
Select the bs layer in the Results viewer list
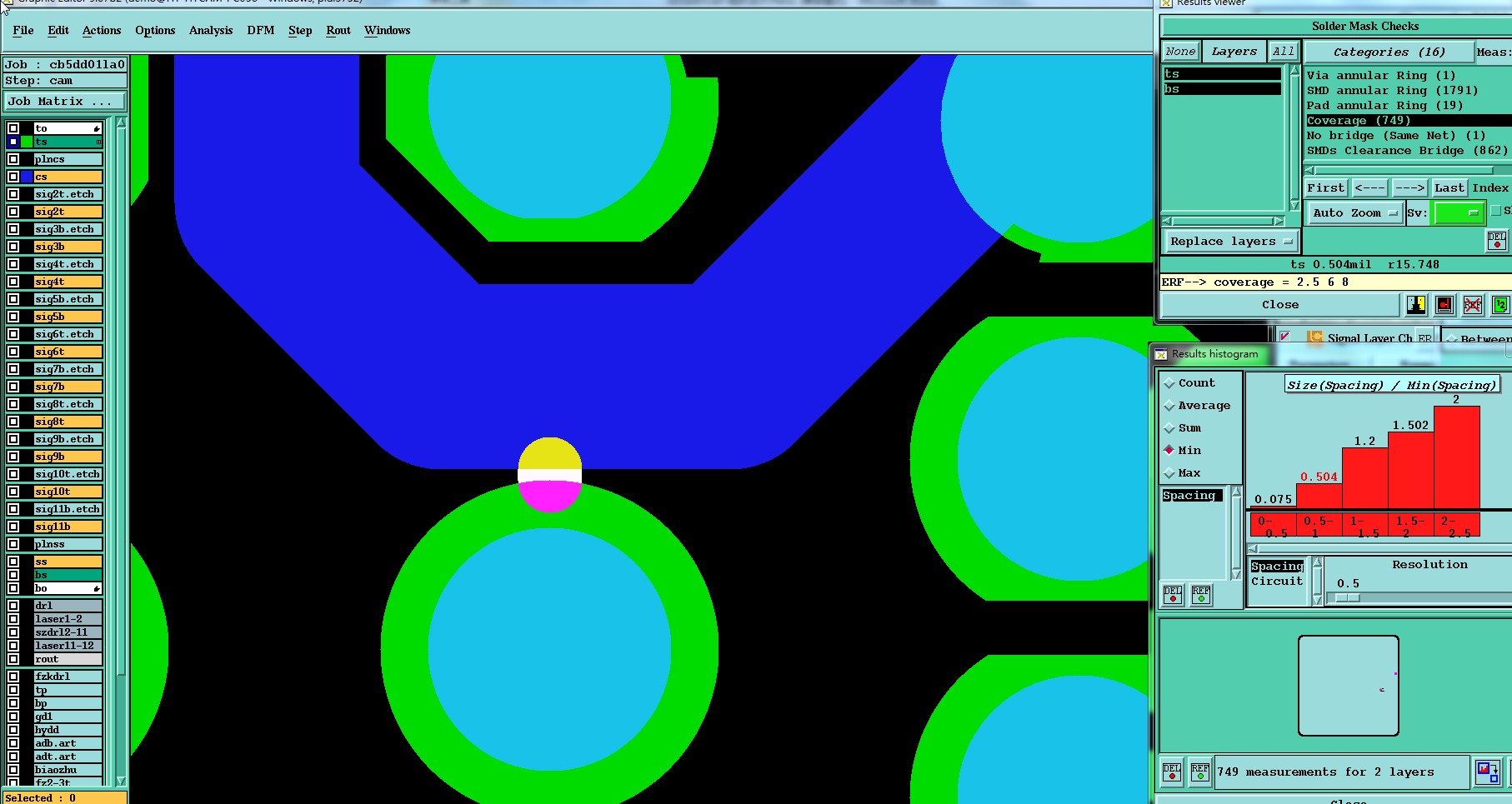(x=1222, y=89)
